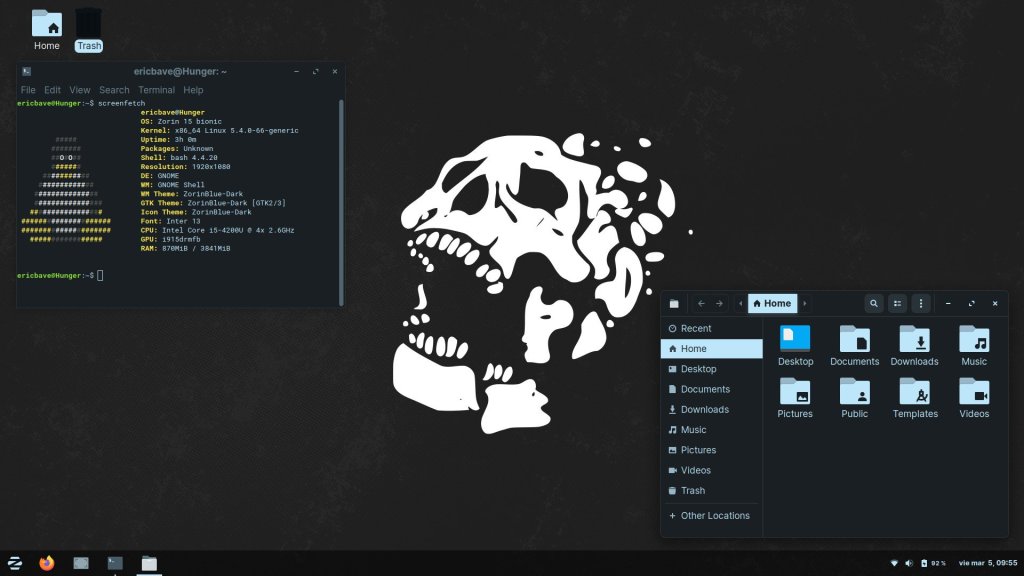Screen dimensions: 1024x576
Task: Expand the path bar's right chevron
Action: [805, 303]
